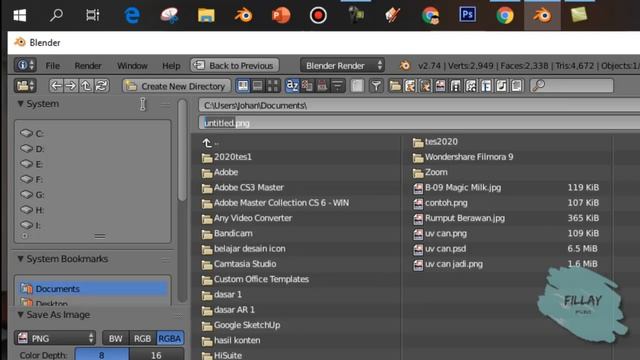Toggle file filtering funnel icon
Viewport: 640px width, 360px height.
pos(376,86)
